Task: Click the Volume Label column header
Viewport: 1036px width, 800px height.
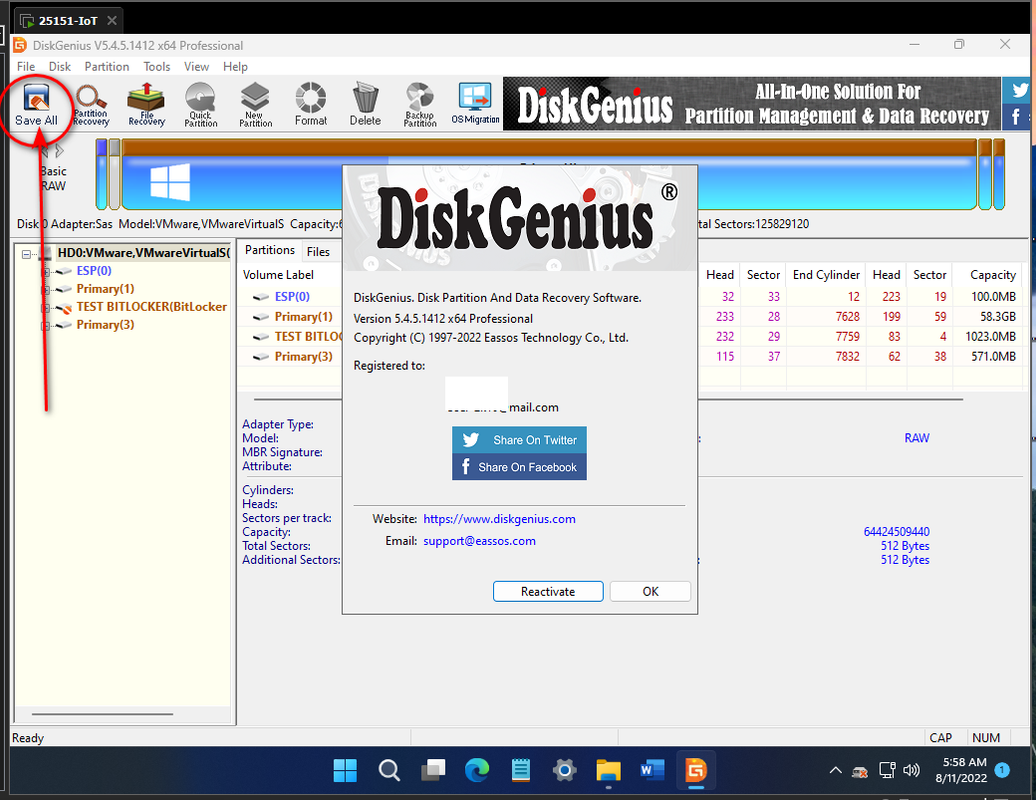Action: click(278, 275)
